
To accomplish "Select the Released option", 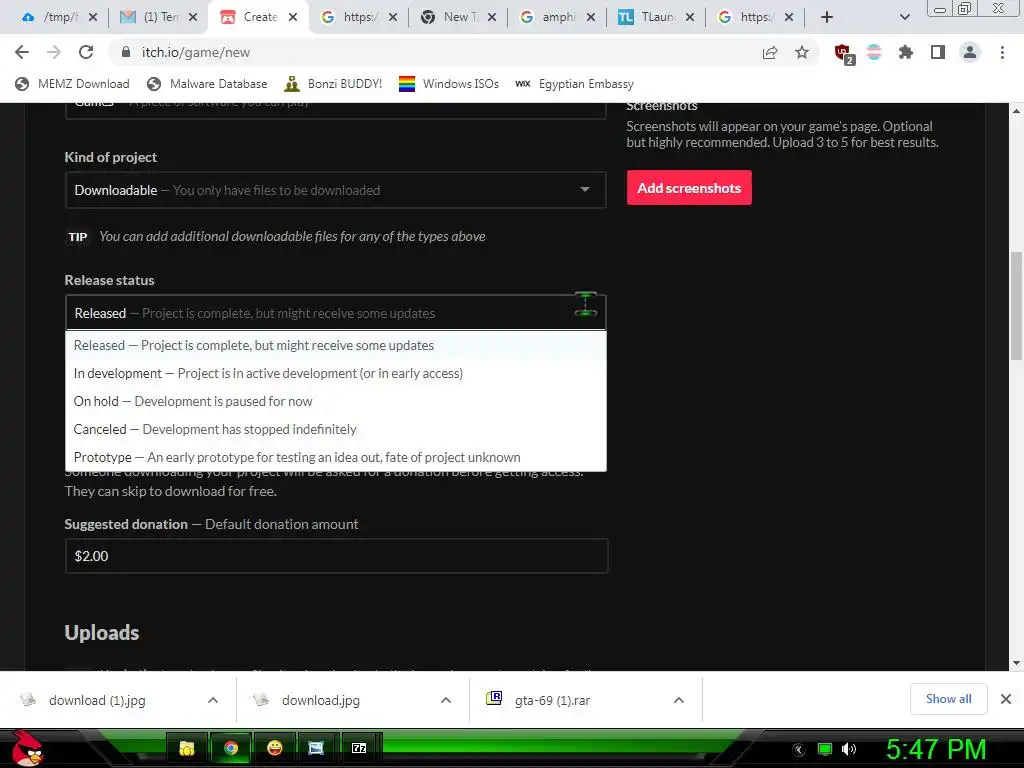I will [x=336, y=345].
